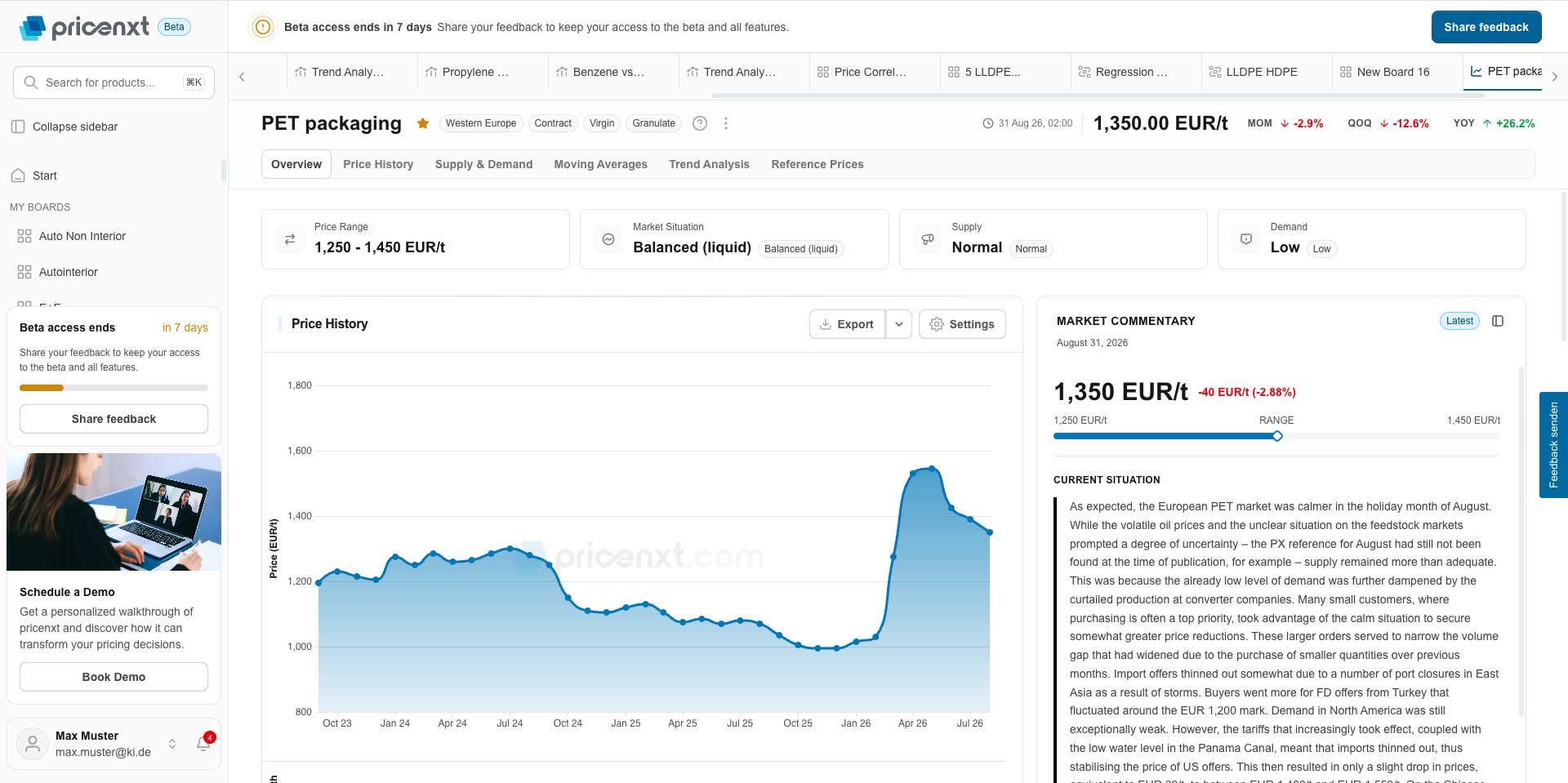Click Share feedback in the sidebar card
Screen dimensions: 1568x783
point(114,419)
